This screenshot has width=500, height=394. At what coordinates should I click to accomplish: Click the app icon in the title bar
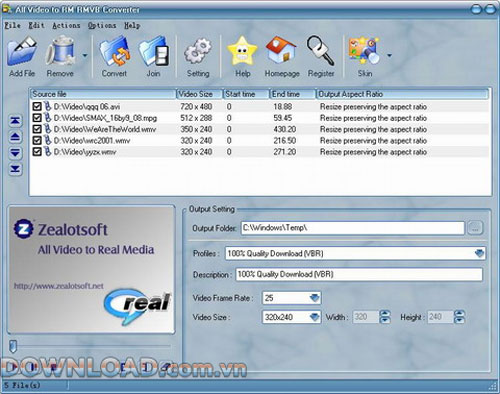click(7, 9)
